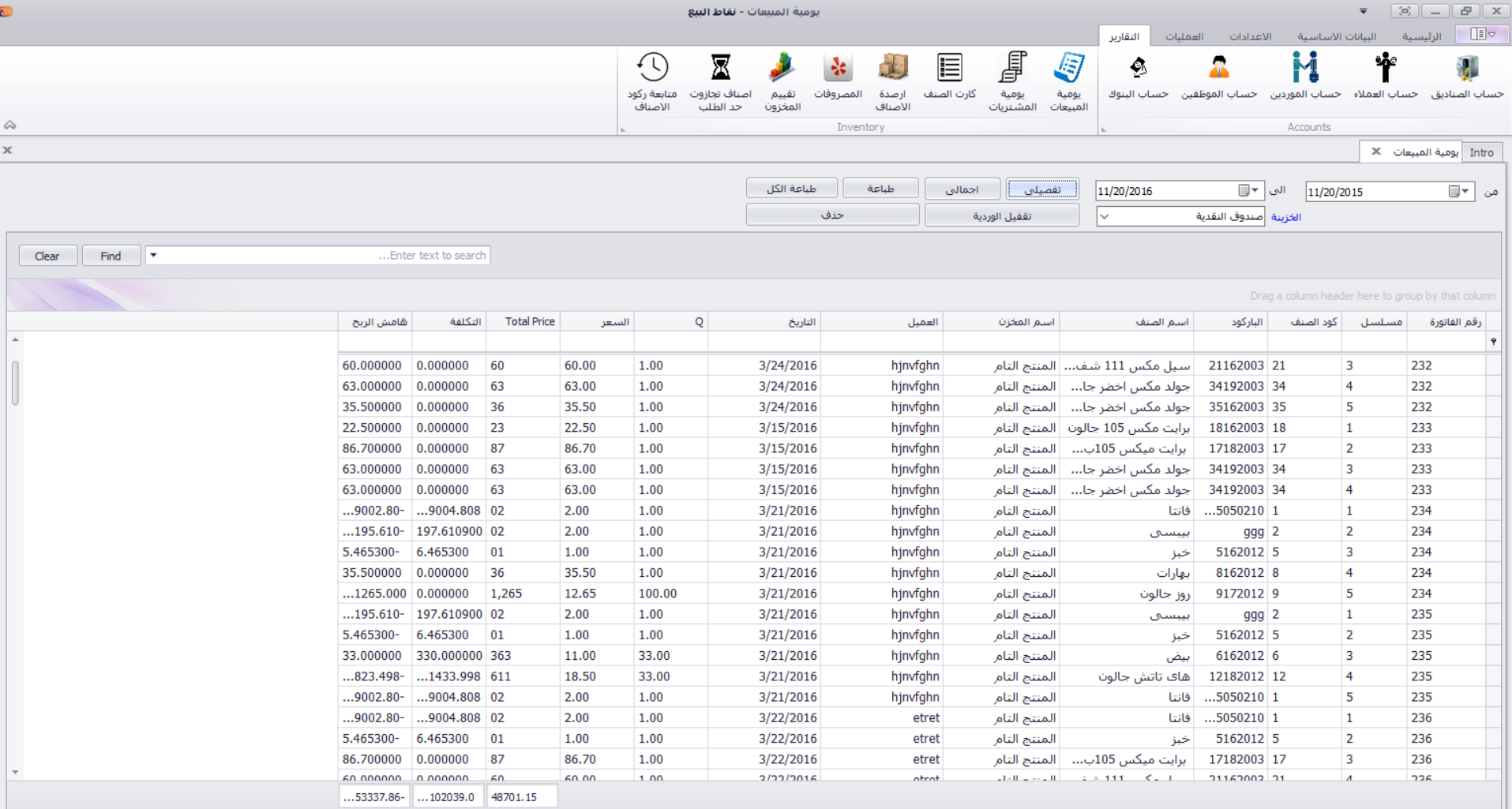Sort by Total Price column header
Viewport: 1512px width, 809px height.
coord(523,321)
